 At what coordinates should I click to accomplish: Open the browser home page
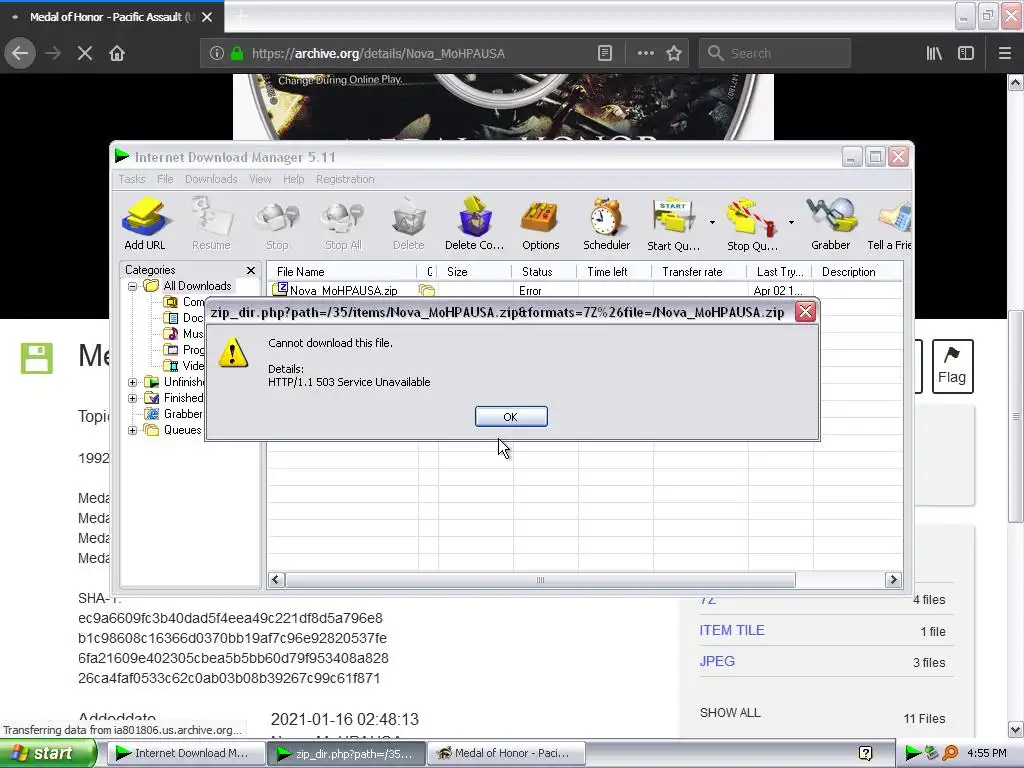point(117,54)
